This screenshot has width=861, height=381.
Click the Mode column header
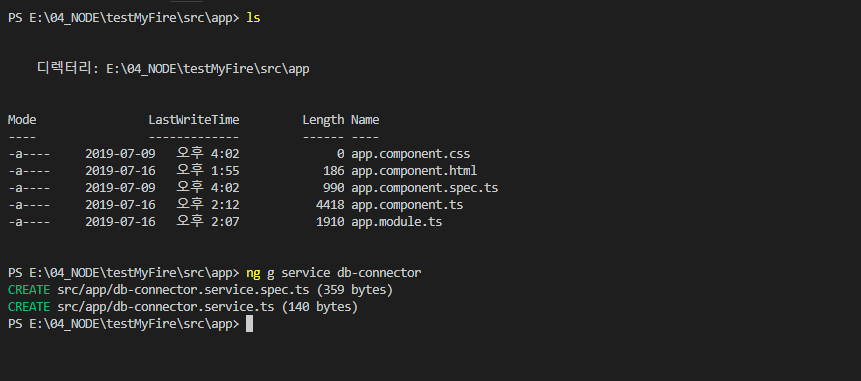click(x=22, y=120)
